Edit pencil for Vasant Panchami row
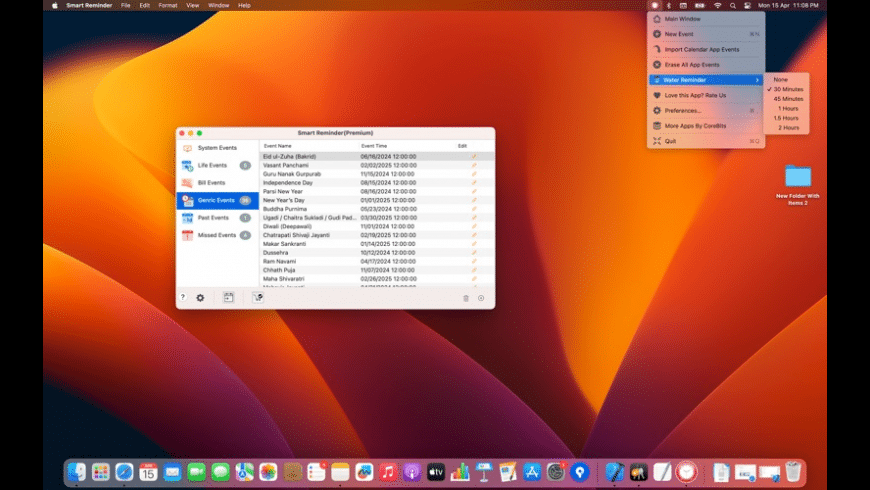Image resolution: width=870 pixels, height=490 pixels. coord(474,165)
